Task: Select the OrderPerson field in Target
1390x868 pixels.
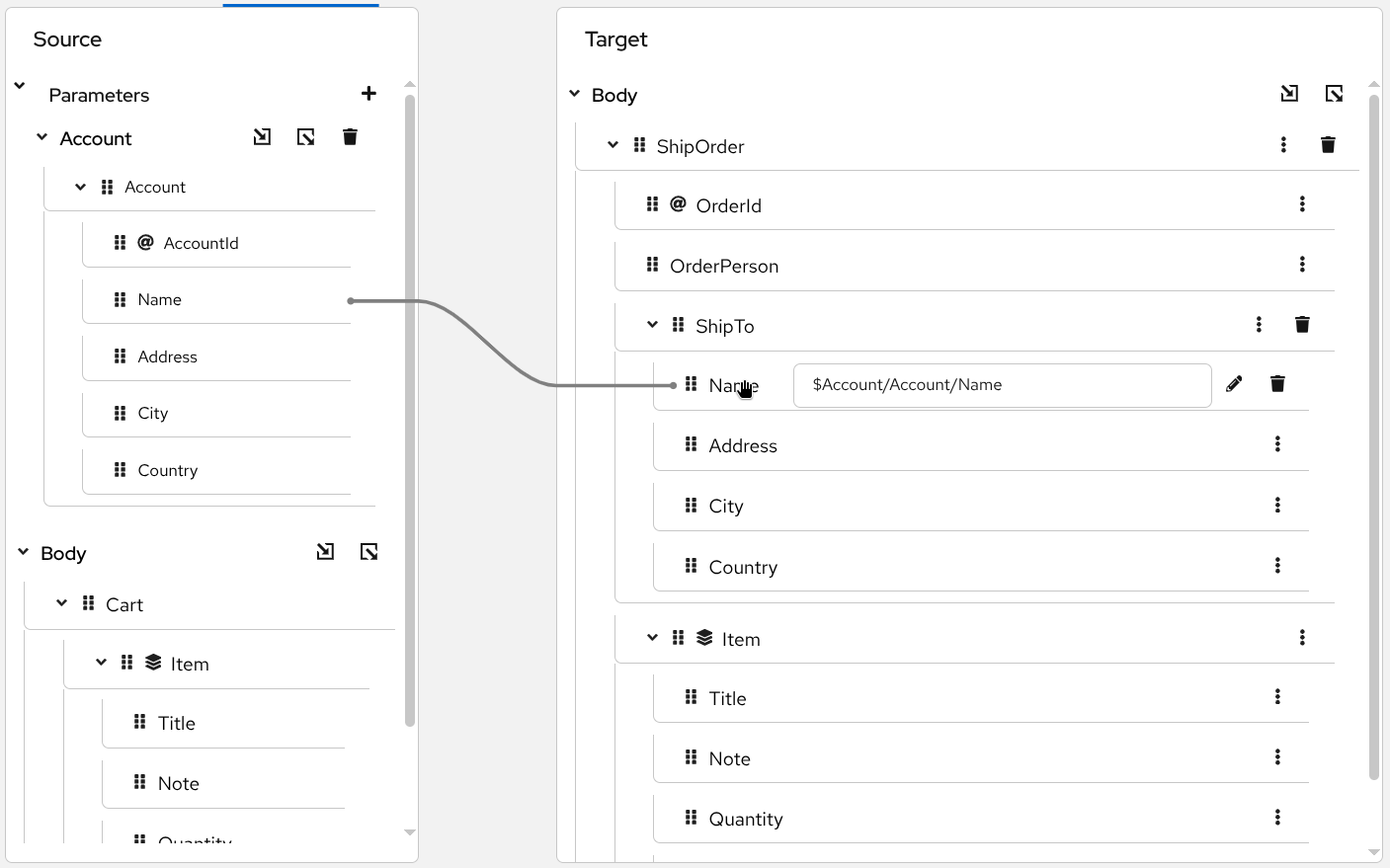Action: pyautogui.click(x=723, y=266)
